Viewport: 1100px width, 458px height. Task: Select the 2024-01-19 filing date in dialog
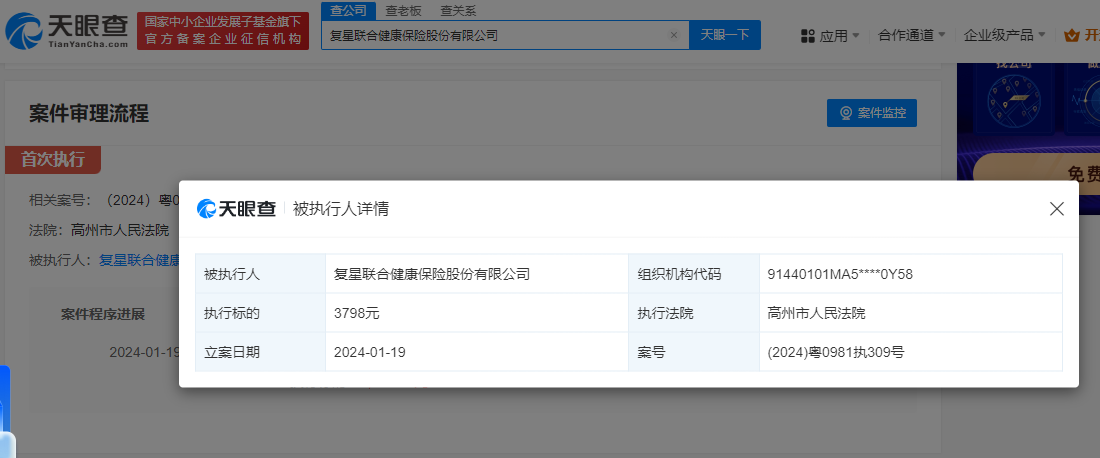point(370,352)
